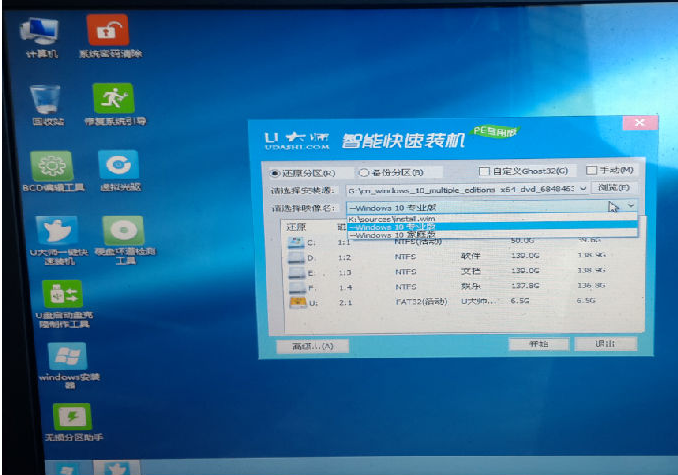Viewport: 678px width, 475px height.
Task: Click the FAT32(活动) cell in U: row
Action: point(421,302)
